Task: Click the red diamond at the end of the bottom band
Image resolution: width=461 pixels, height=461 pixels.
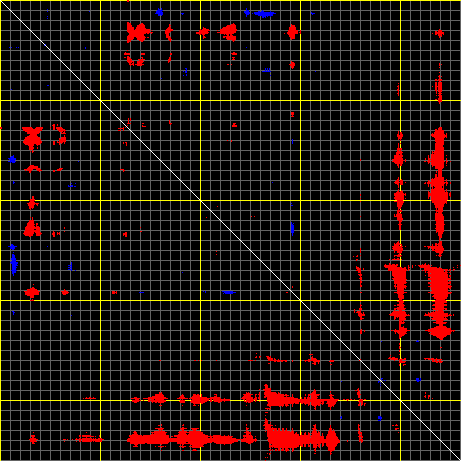Action: pos(332,440)
